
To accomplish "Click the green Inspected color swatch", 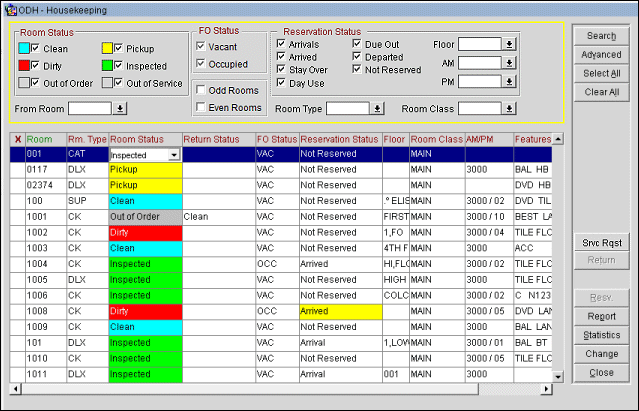I will click(x=106, y=65).
